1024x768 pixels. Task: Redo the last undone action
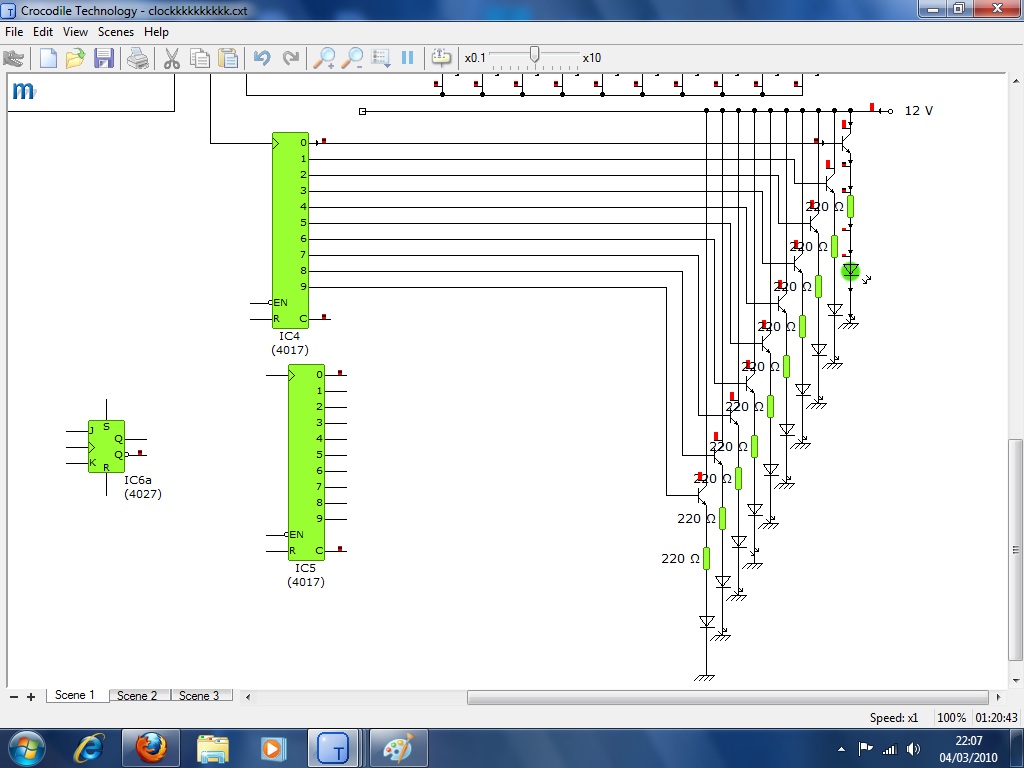pyautogui.click(x=291, y=58)
